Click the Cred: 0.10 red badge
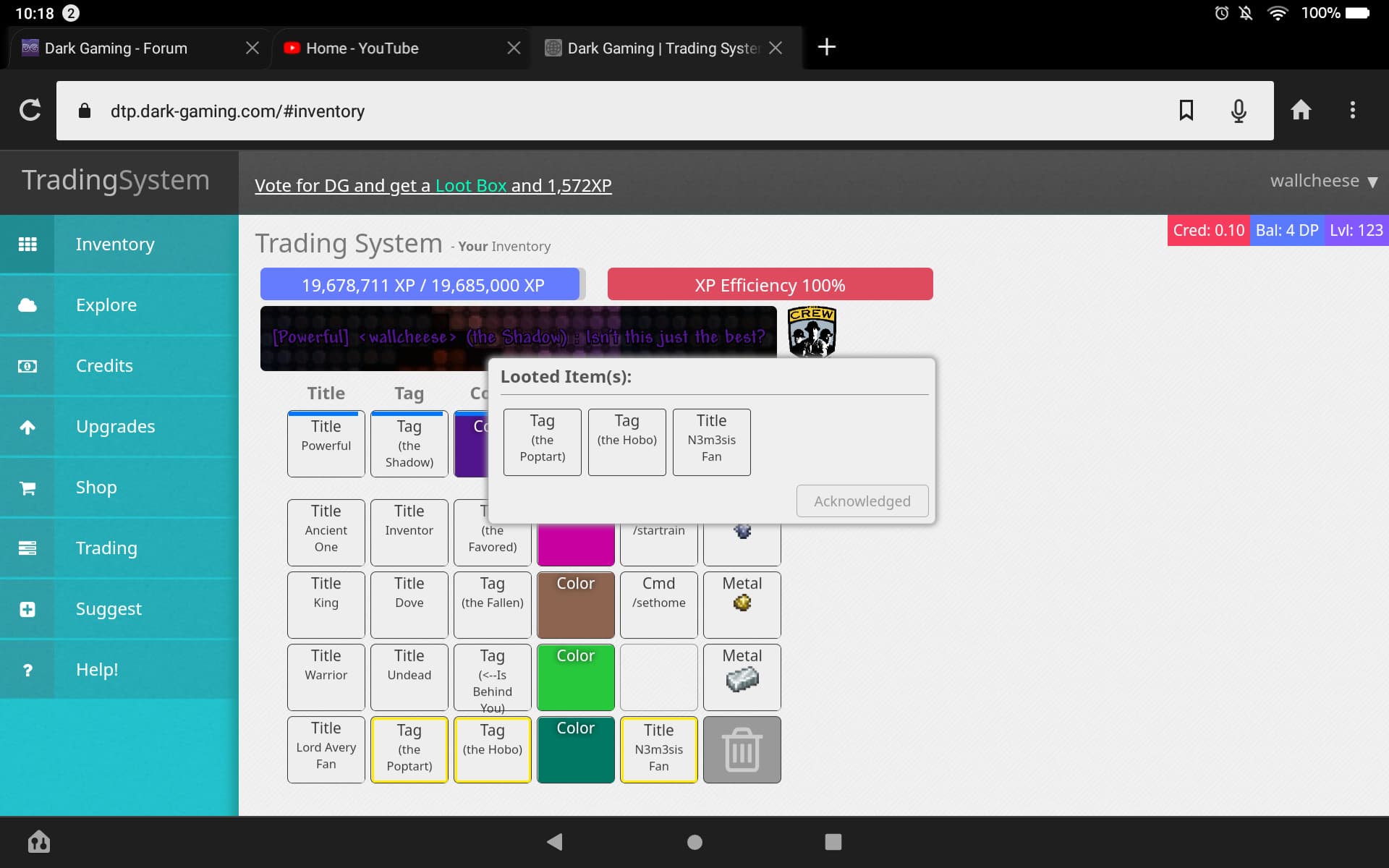 point(1208,230)
